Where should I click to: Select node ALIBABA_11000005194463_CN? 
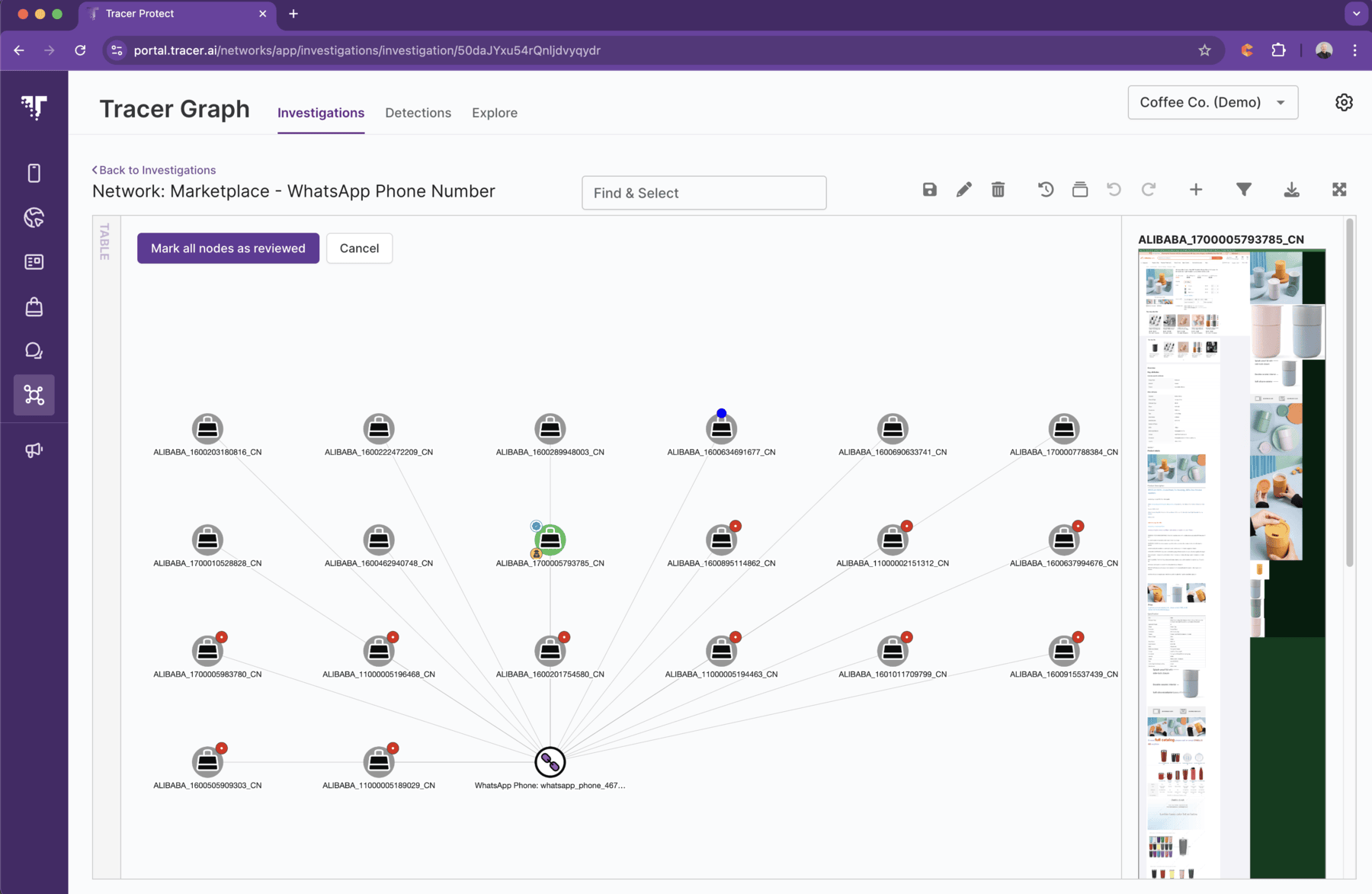click(x=721, y=651)
